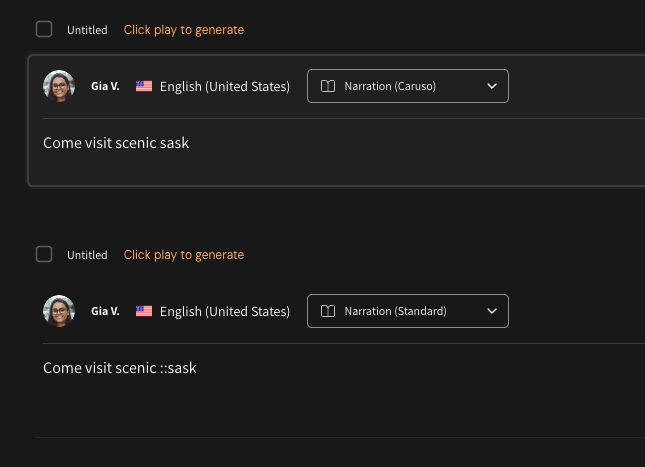Click the second "Click play to generate" link
Viewport: 645px width, 467px height.
pos(184,255)
